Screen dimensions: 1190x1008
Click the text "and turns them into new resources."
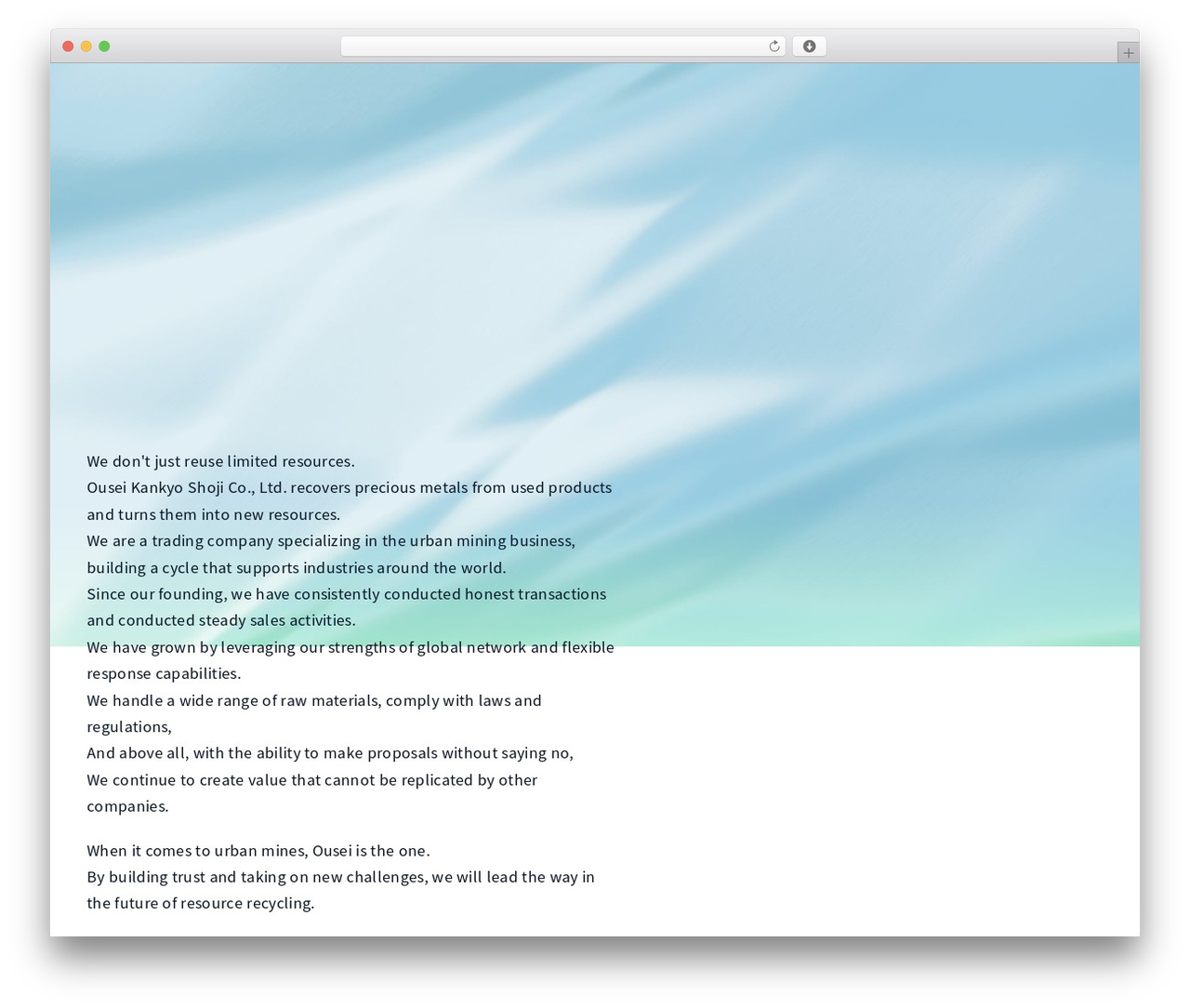coord(214,514)
